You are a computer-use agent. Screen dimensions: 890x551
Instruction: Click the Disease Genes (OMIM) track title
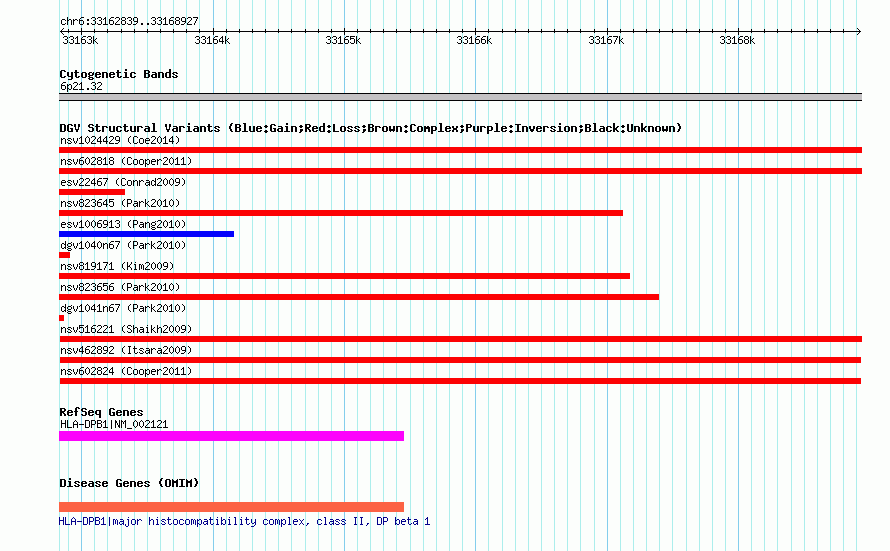(x=129, y=483)
